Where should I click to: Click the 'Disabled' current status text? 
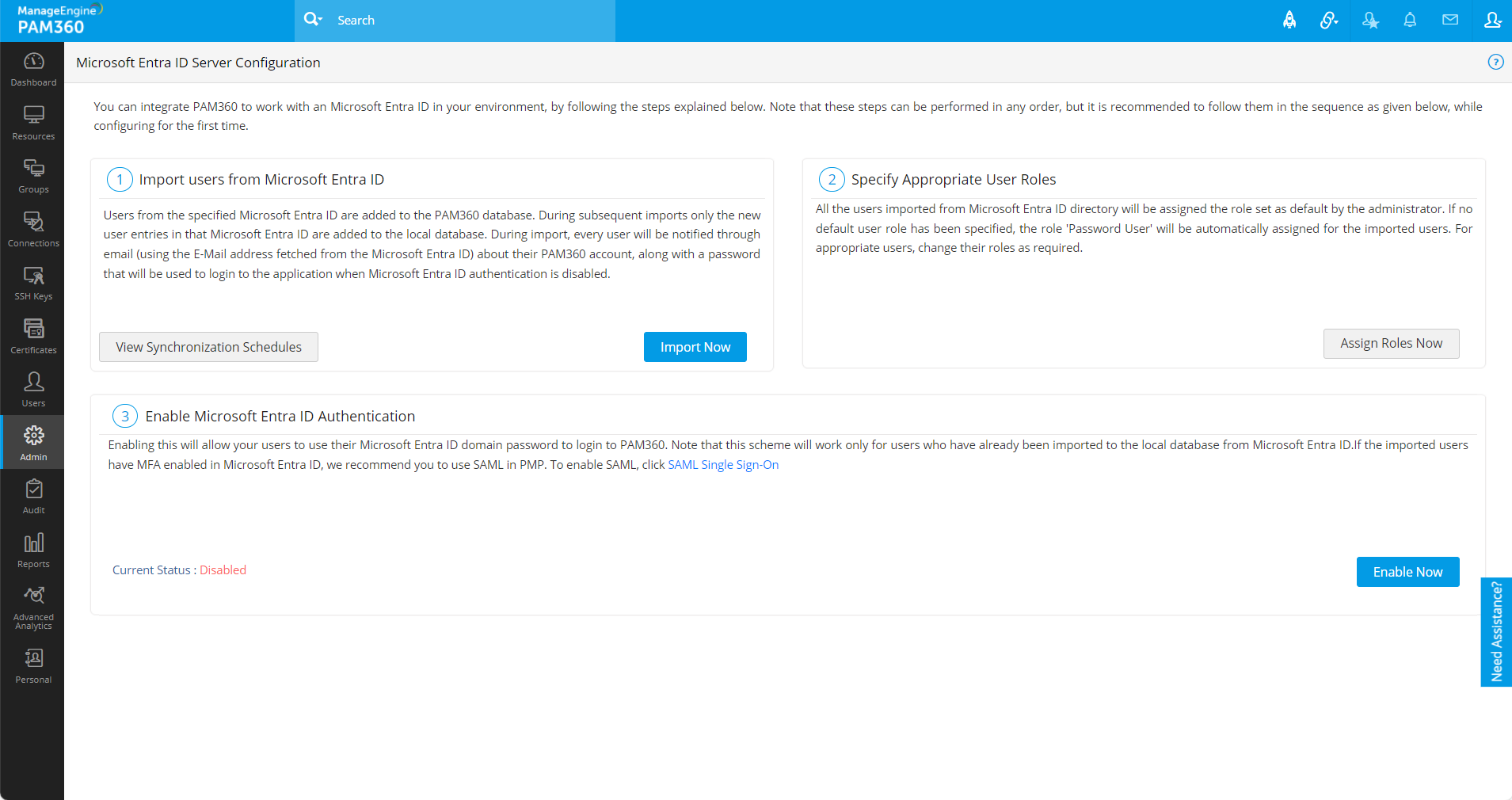[x=223, y=570]
